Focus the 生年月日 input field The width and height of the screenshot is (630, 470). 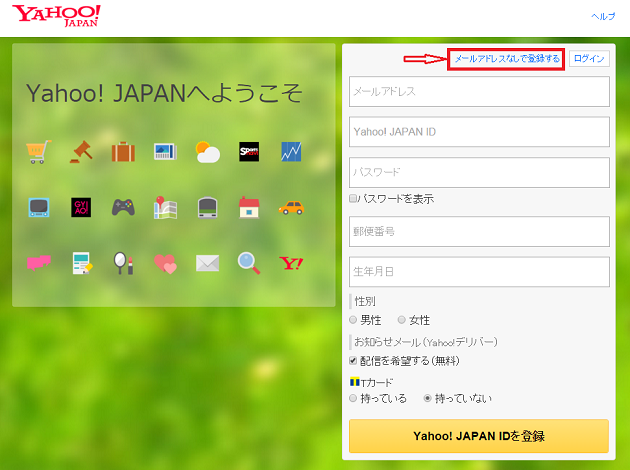pos(479,272)
